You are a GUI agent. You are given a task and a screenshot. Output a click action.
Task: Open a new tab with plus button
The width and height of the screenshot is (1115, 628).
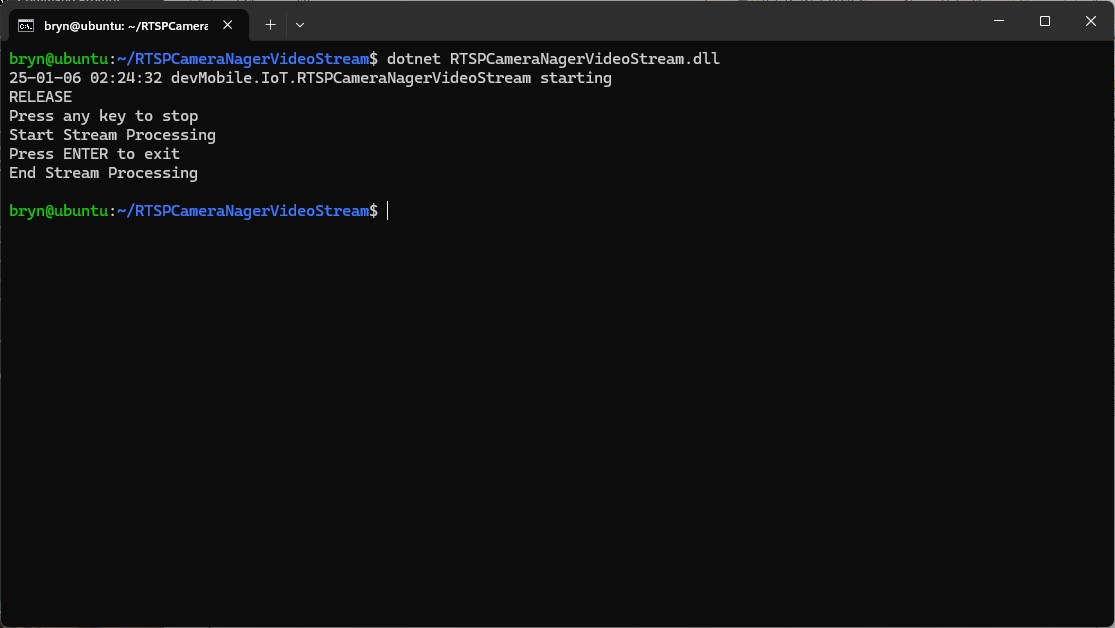tap(270, 24)
